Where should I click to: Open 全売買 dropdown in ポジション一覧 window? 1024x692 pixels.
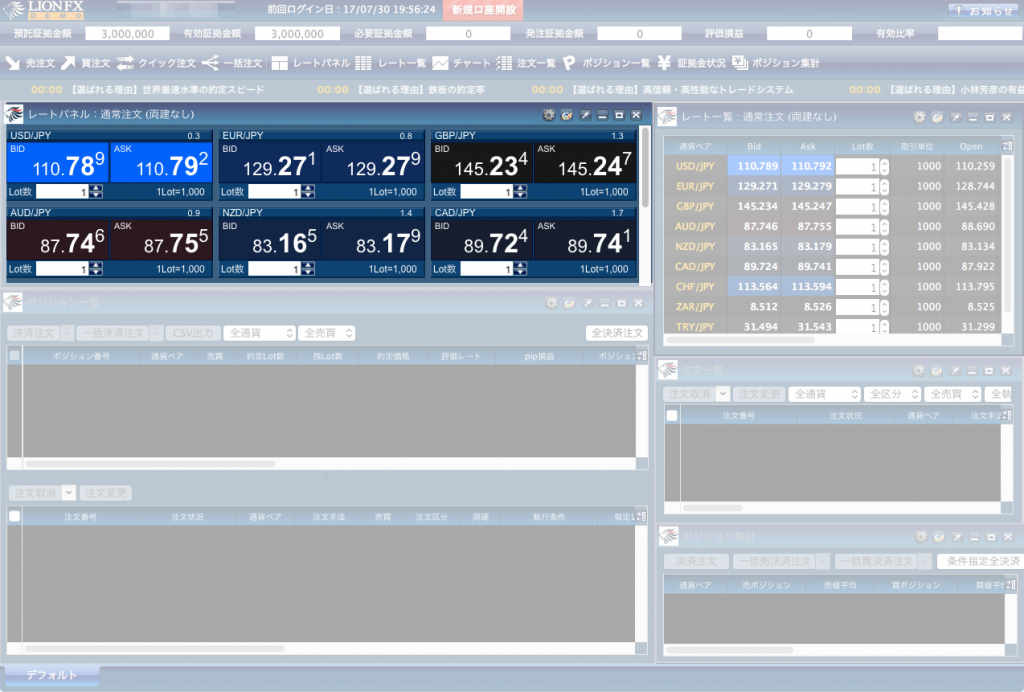327,333
